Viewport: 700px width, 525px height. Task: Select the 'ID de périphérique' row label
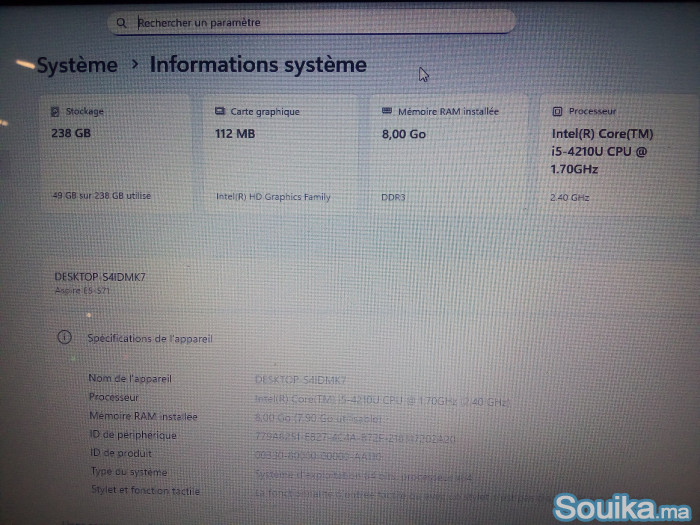click(x=133, y=435)
